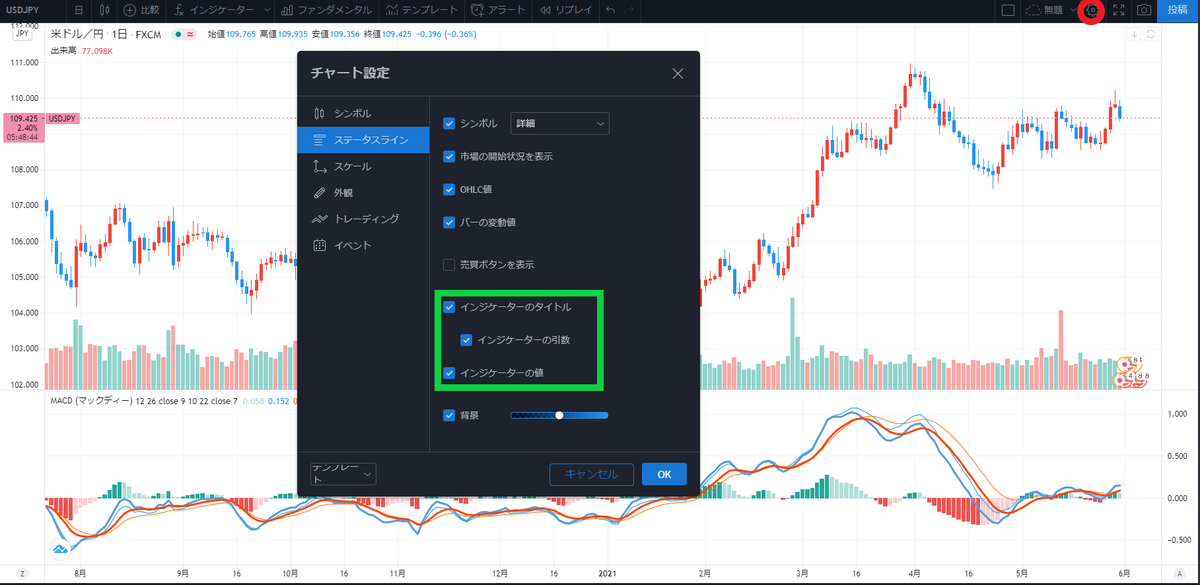
Task: Open テンプレート indicator templates
Action: point(421,10)
